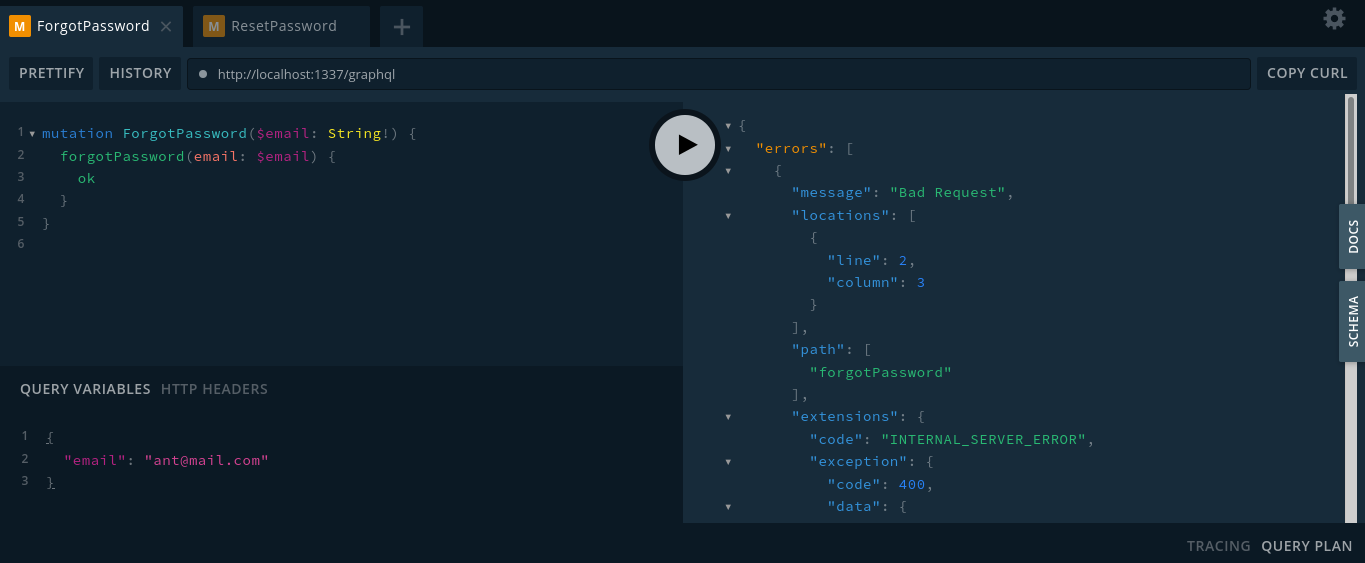
Task: Open the settings gear icon
Action: (1334, 18)
